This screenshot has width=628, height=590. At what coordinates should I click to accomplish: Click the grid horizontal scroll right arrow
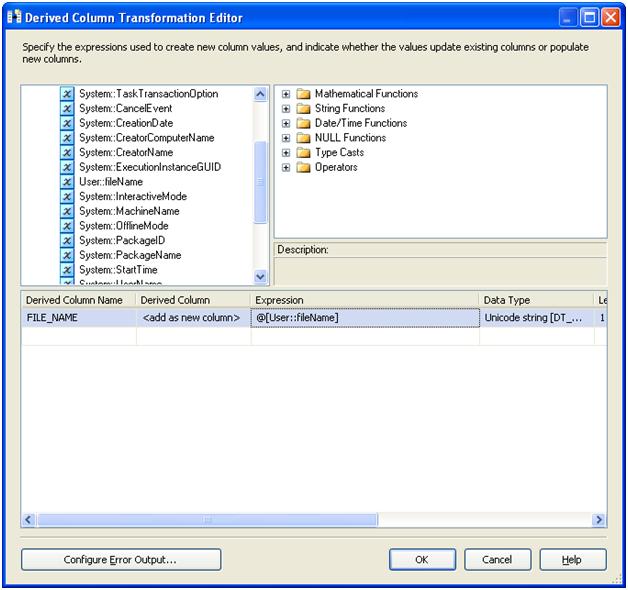coord(599,520)
